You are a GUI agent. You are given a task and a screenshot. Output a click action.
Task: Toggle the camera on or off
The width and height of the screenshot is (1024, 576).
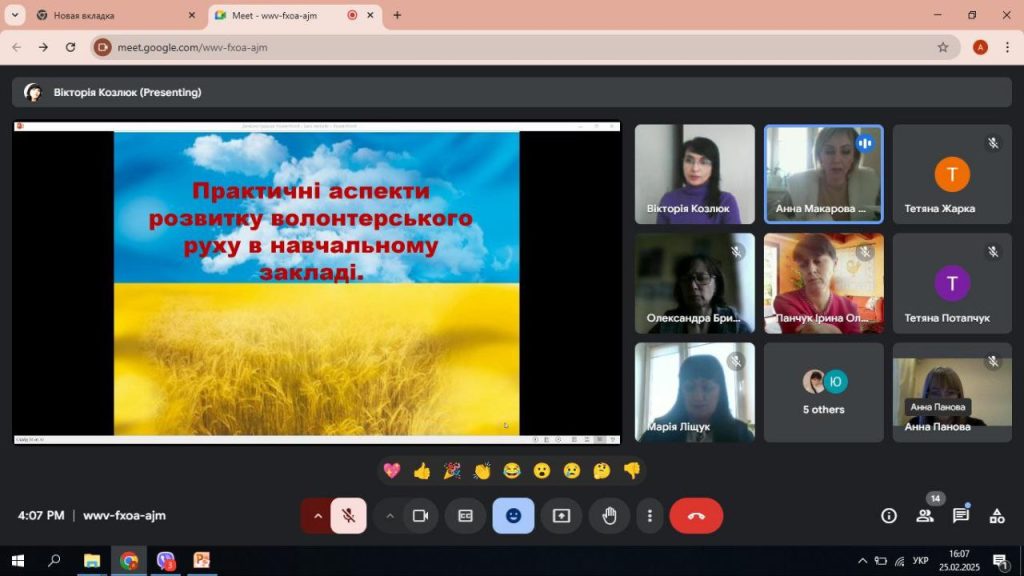coord(420,516)
